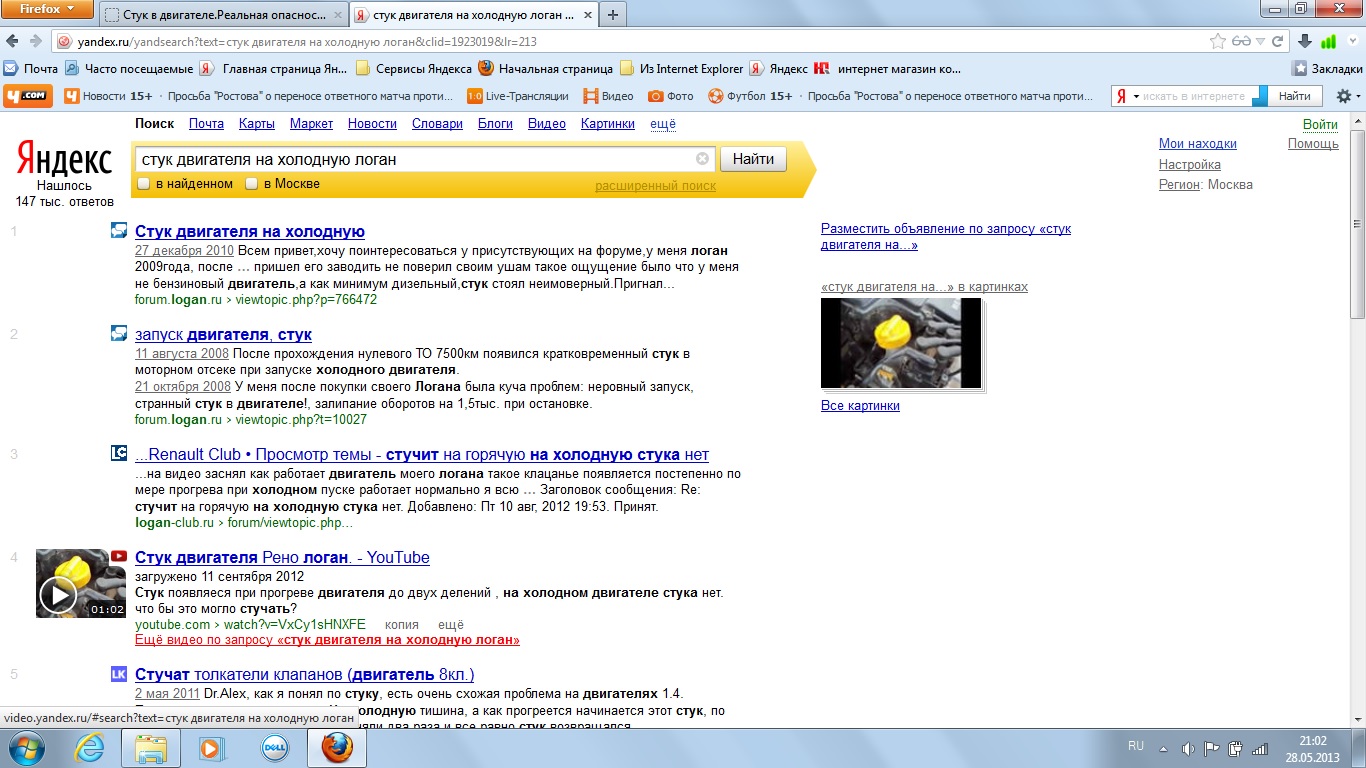This screenshot has height=768, width=1366.
Task: Reload the page with the refresh icon
Action: click(x=1277, y=42)
